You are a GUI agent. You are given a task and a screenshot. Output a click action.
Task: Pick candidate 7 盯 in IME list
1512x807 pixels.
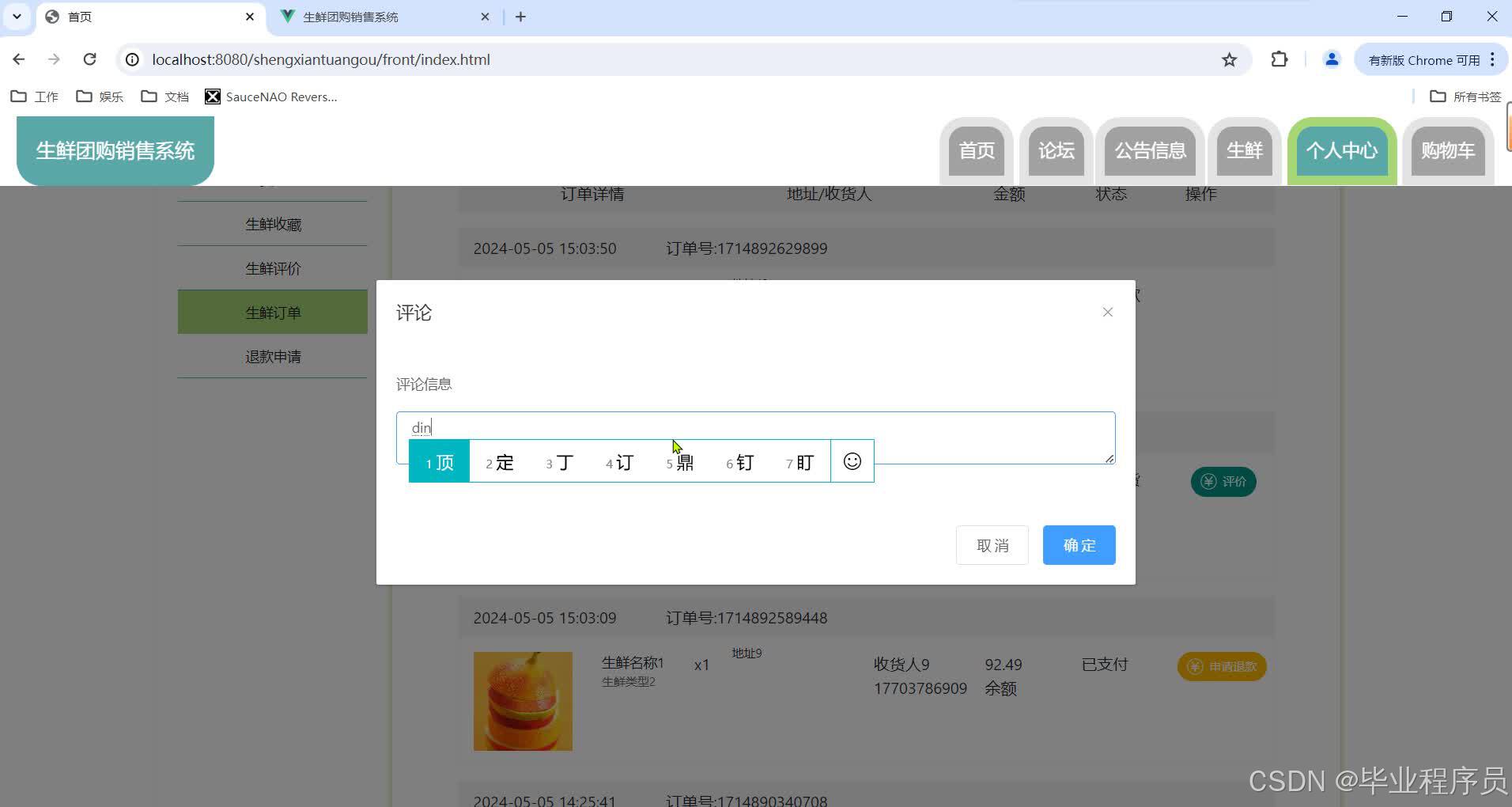click(800, 462)
